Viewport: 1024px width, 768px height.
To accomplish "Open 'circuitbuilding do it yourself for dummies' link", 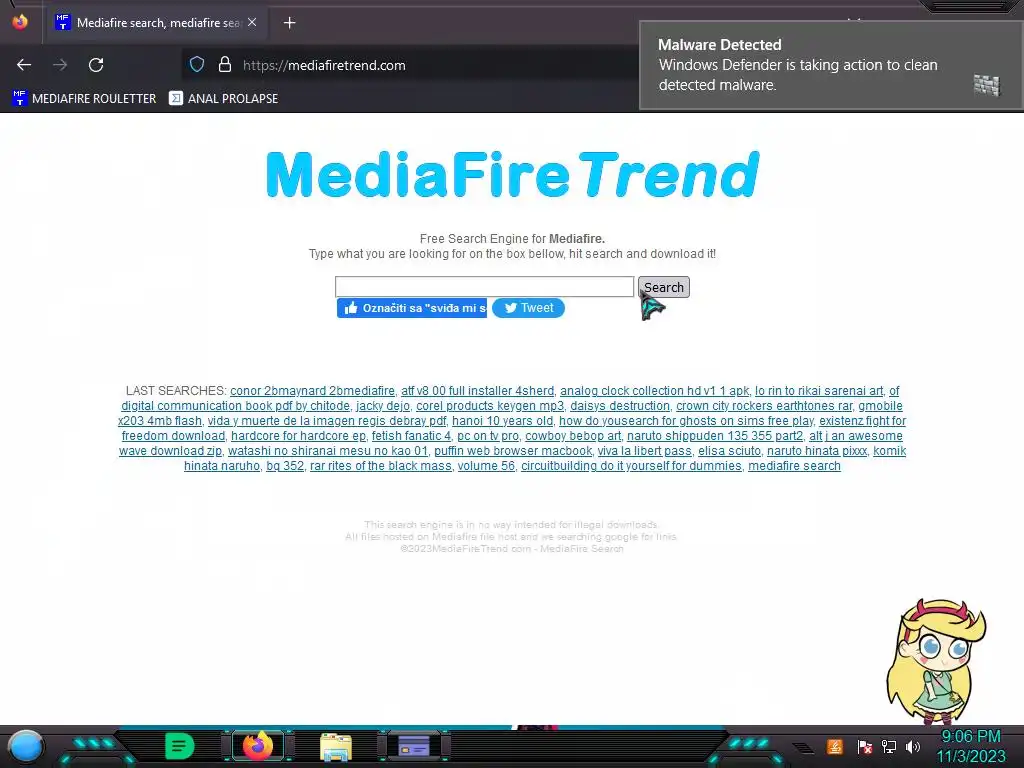I will [x=631, y=466].
